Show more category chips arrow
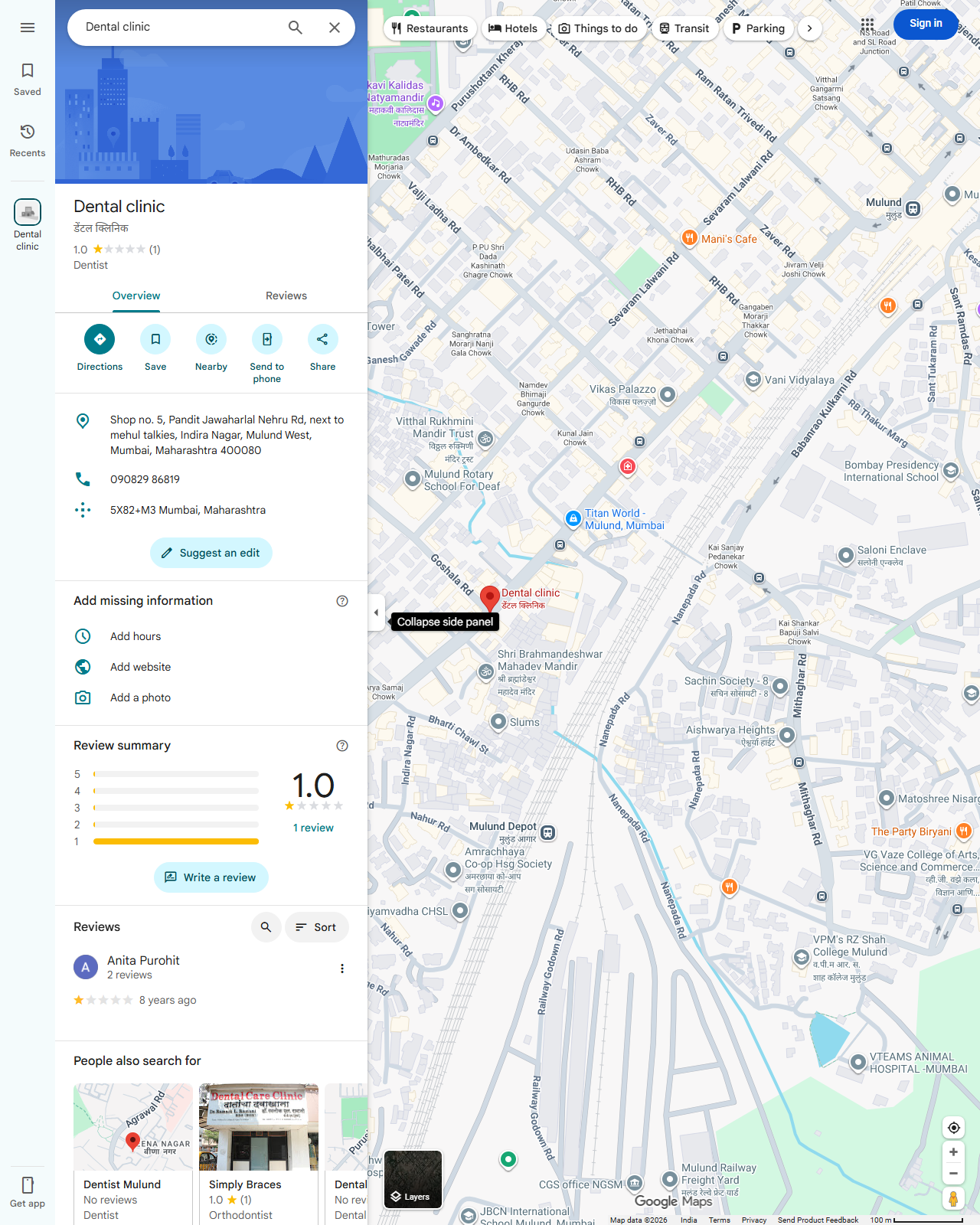 [809, 28]
